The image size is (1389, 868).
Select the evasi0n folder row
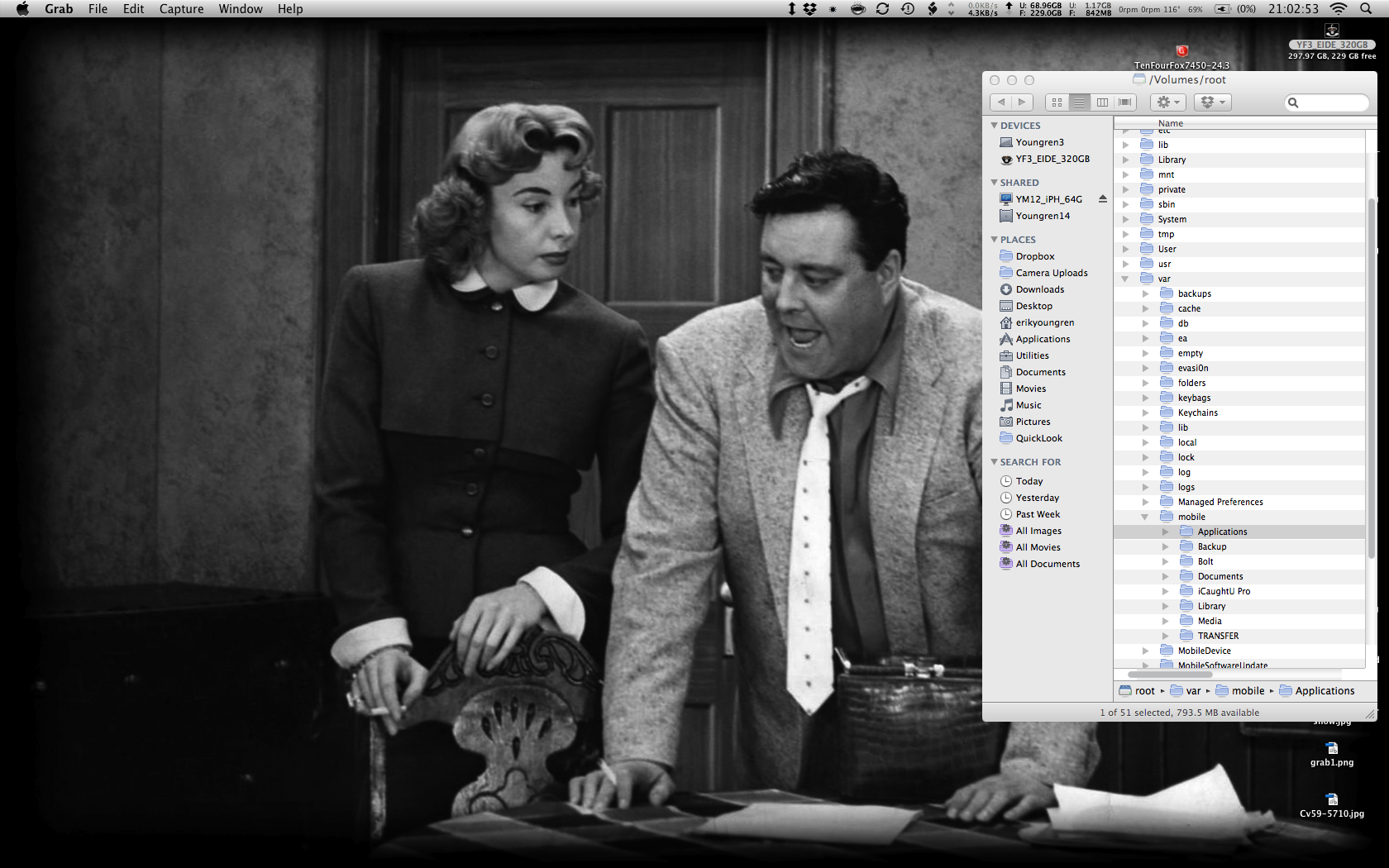click(1239, 368)
